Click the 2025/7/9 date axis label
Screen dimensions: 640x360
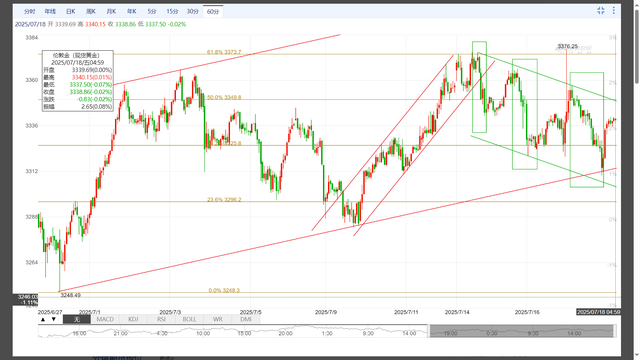tap(326, 312)
